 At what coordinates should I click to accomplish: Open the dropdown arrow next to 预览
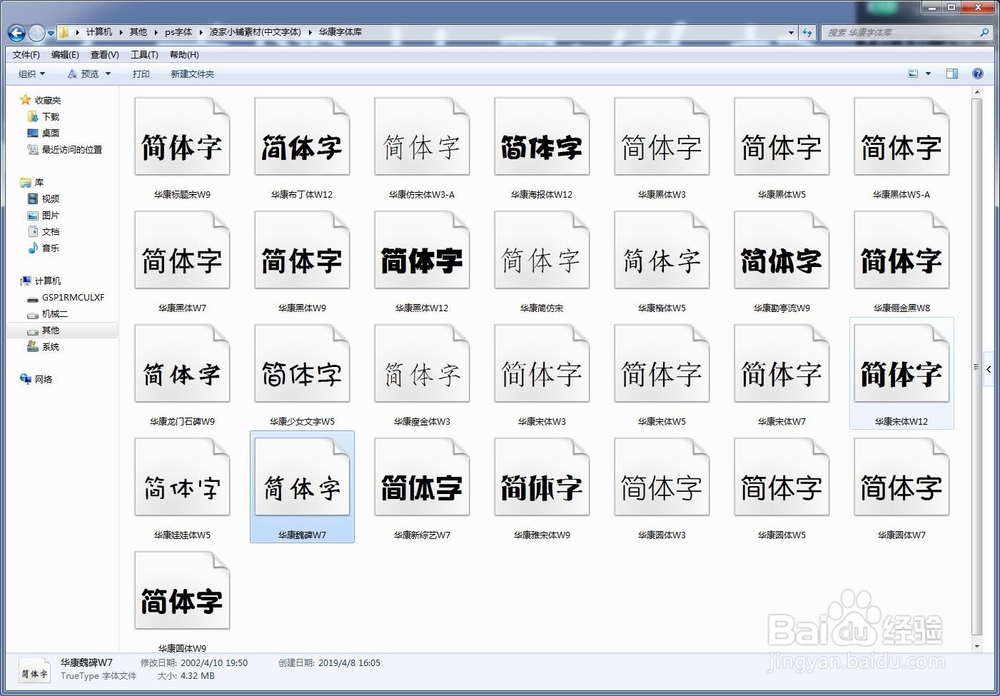[x=108, y=74]
